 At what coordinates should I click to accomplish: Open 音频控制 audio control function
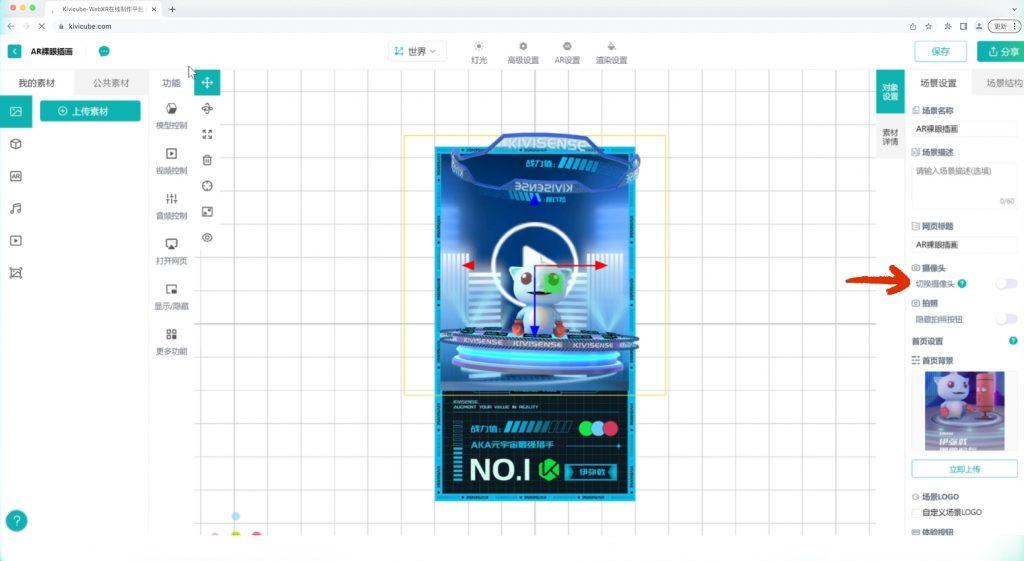pos(171,205)
